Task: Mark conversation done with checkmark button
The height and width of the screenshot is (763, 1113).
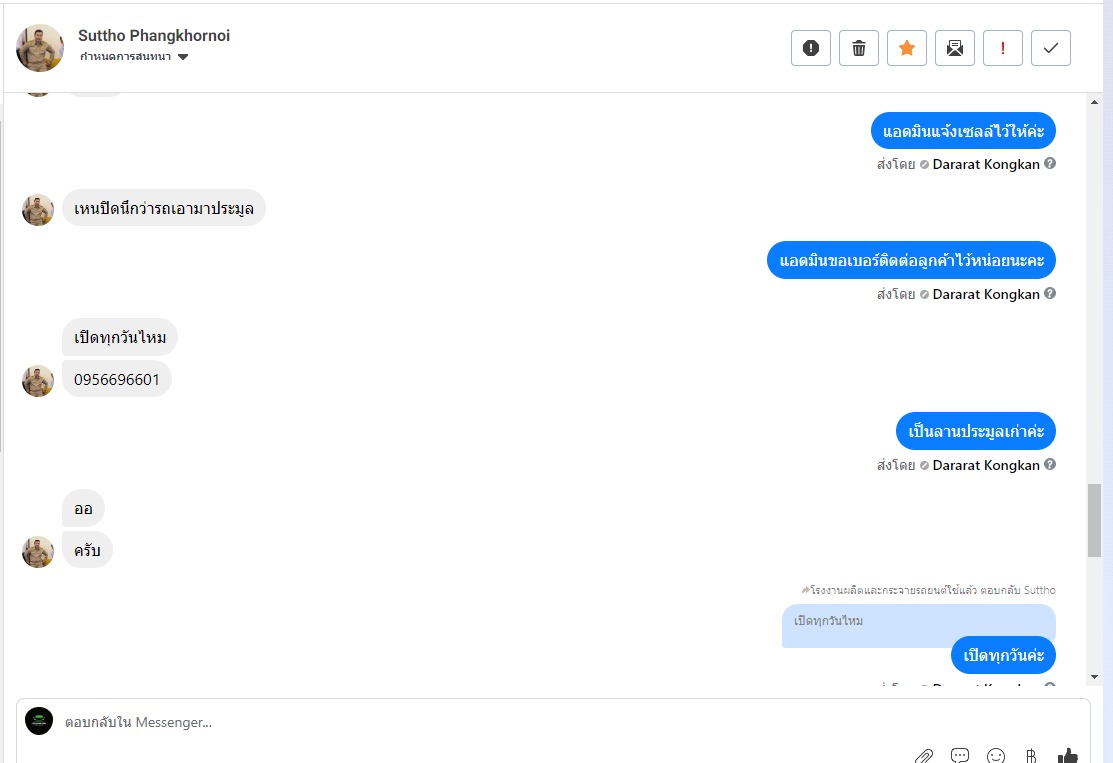Action: [1051, 48]
